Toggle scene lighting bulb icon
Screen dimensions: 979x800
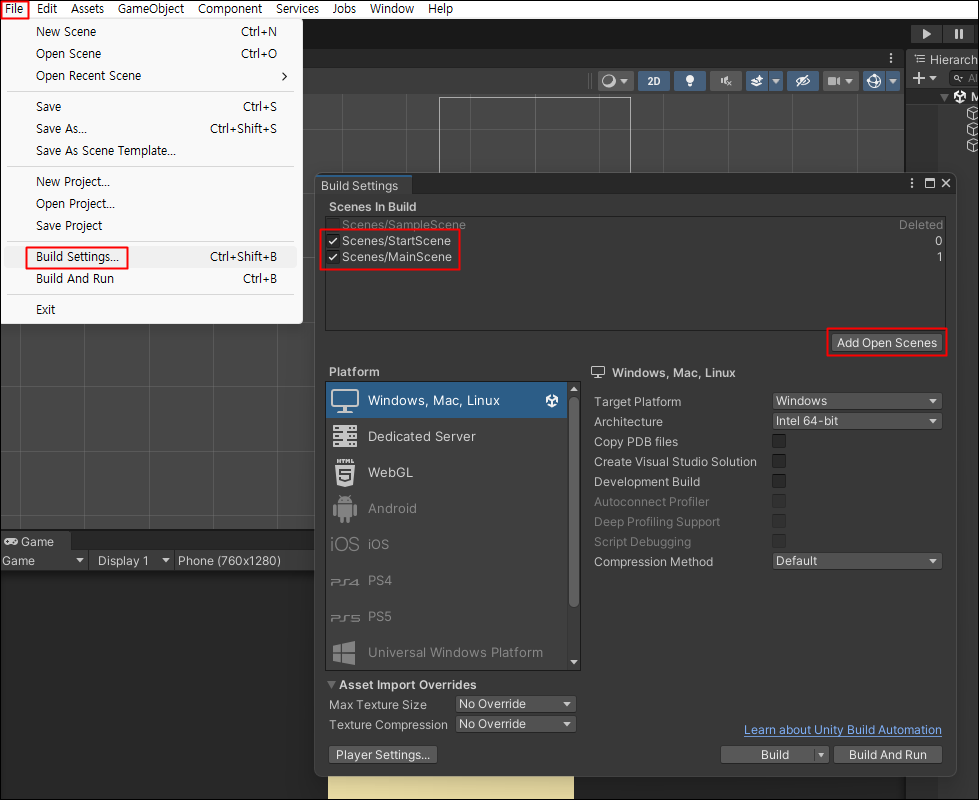click(x=690, y=81)
